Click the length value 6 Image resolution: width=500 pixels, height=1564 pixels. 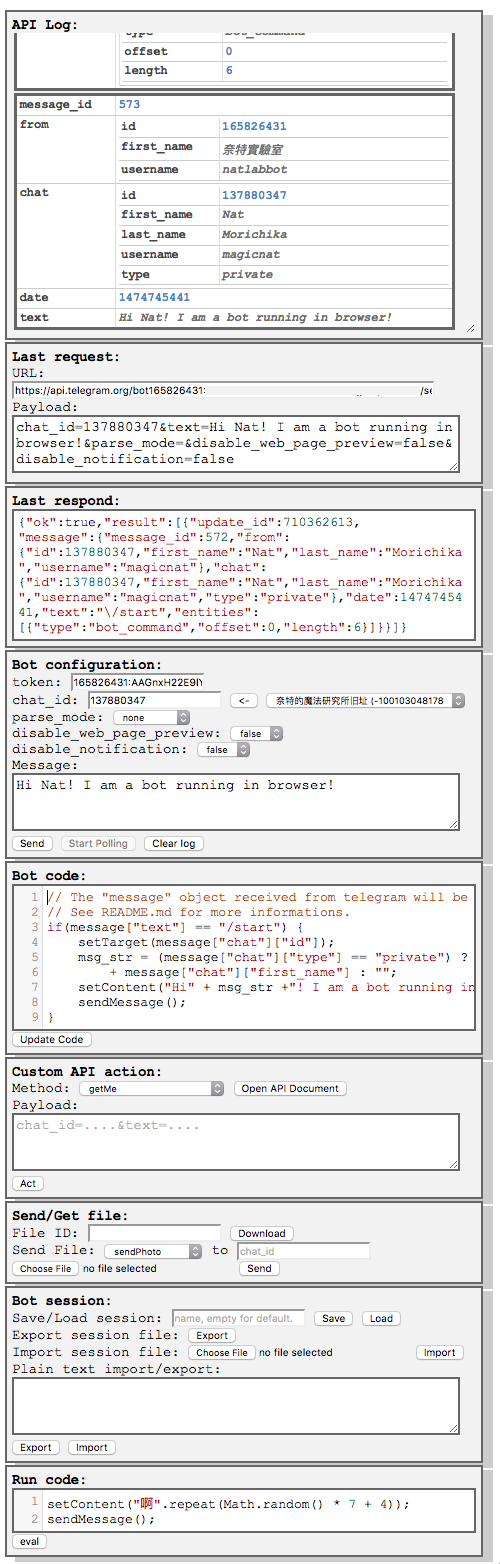tap(229, 70)
